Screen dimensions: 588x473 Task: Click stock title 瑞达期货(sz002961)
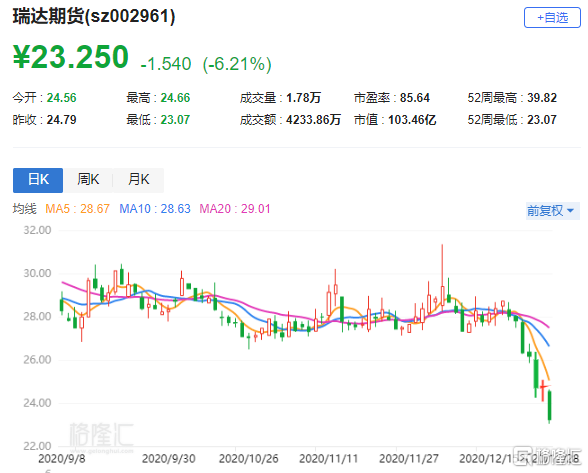(94, 17)
